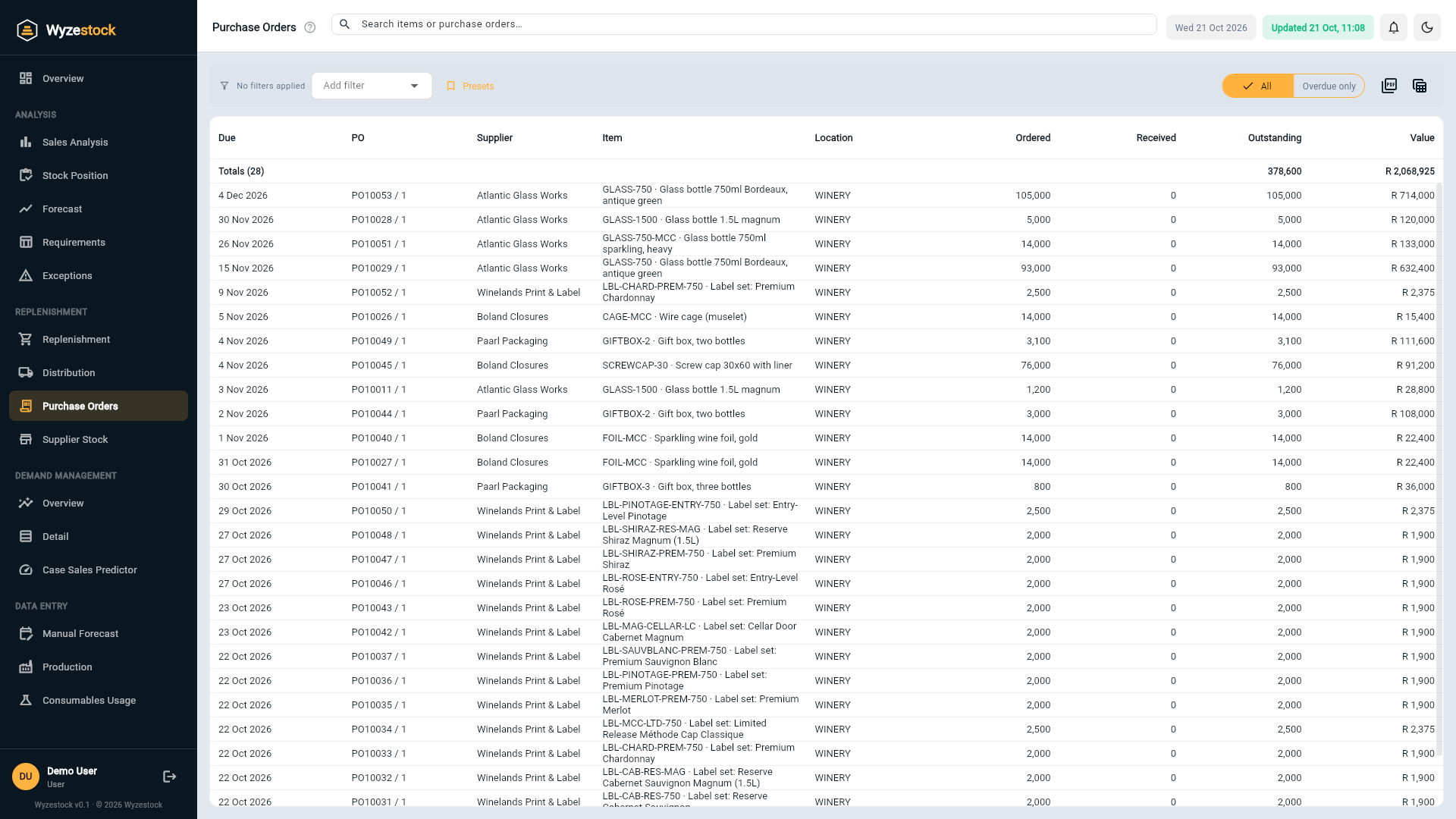Select the All toggle option
This screenshot has height=819, width=1456.
(1257, 86)
